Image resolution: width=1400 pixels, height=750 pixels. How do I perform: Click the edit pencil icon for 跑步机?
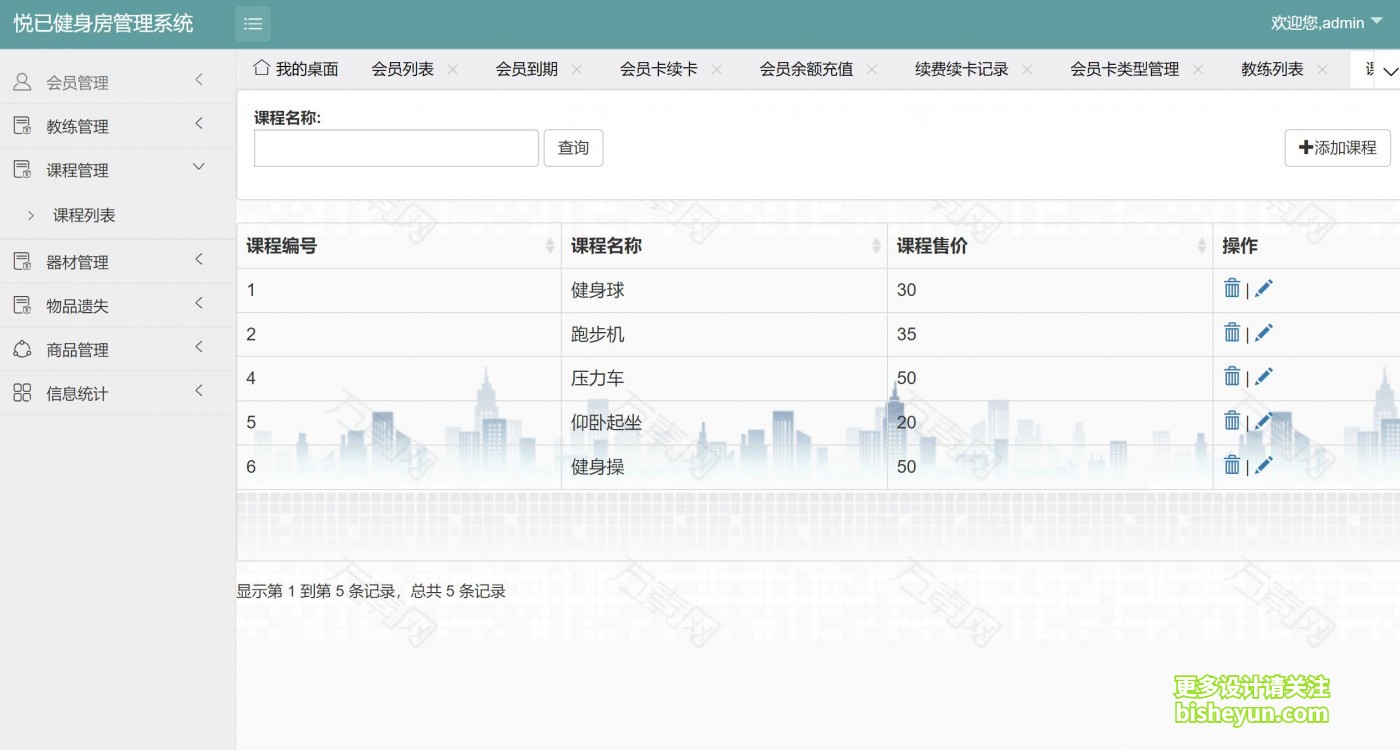click(x=1263, y=331)
